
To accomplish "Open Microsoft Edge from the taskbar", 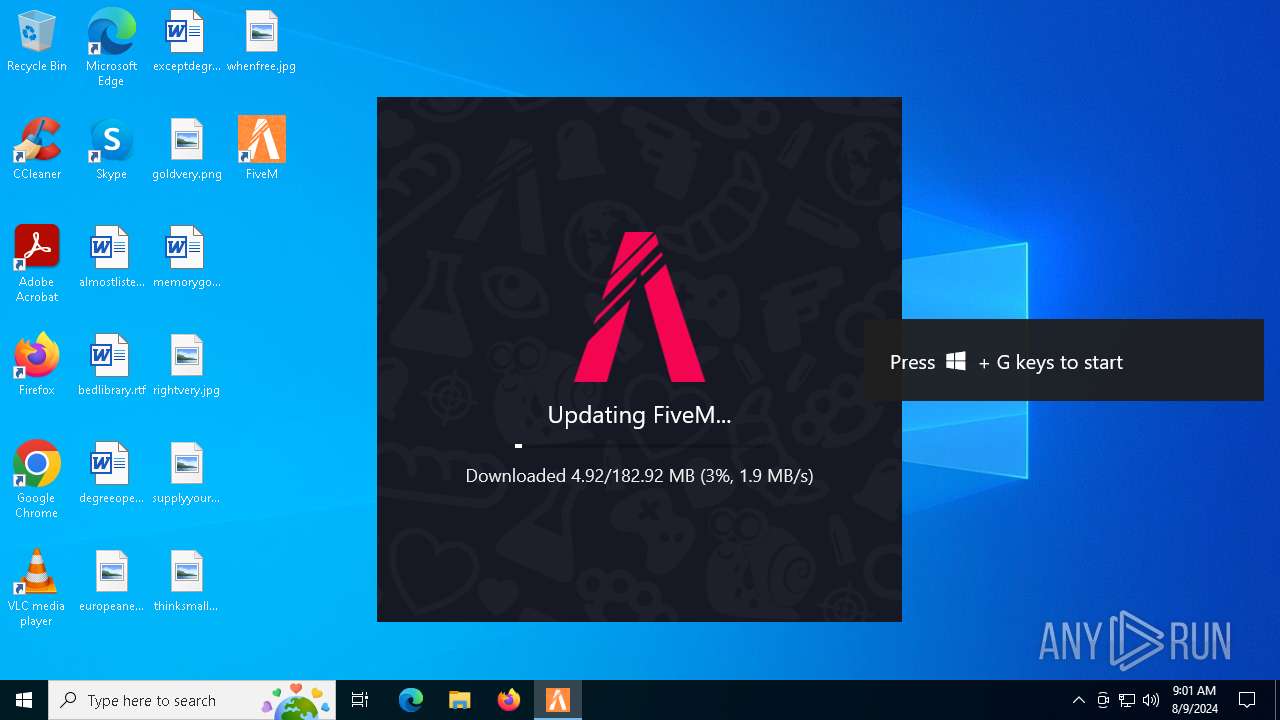I will [411, 700].
